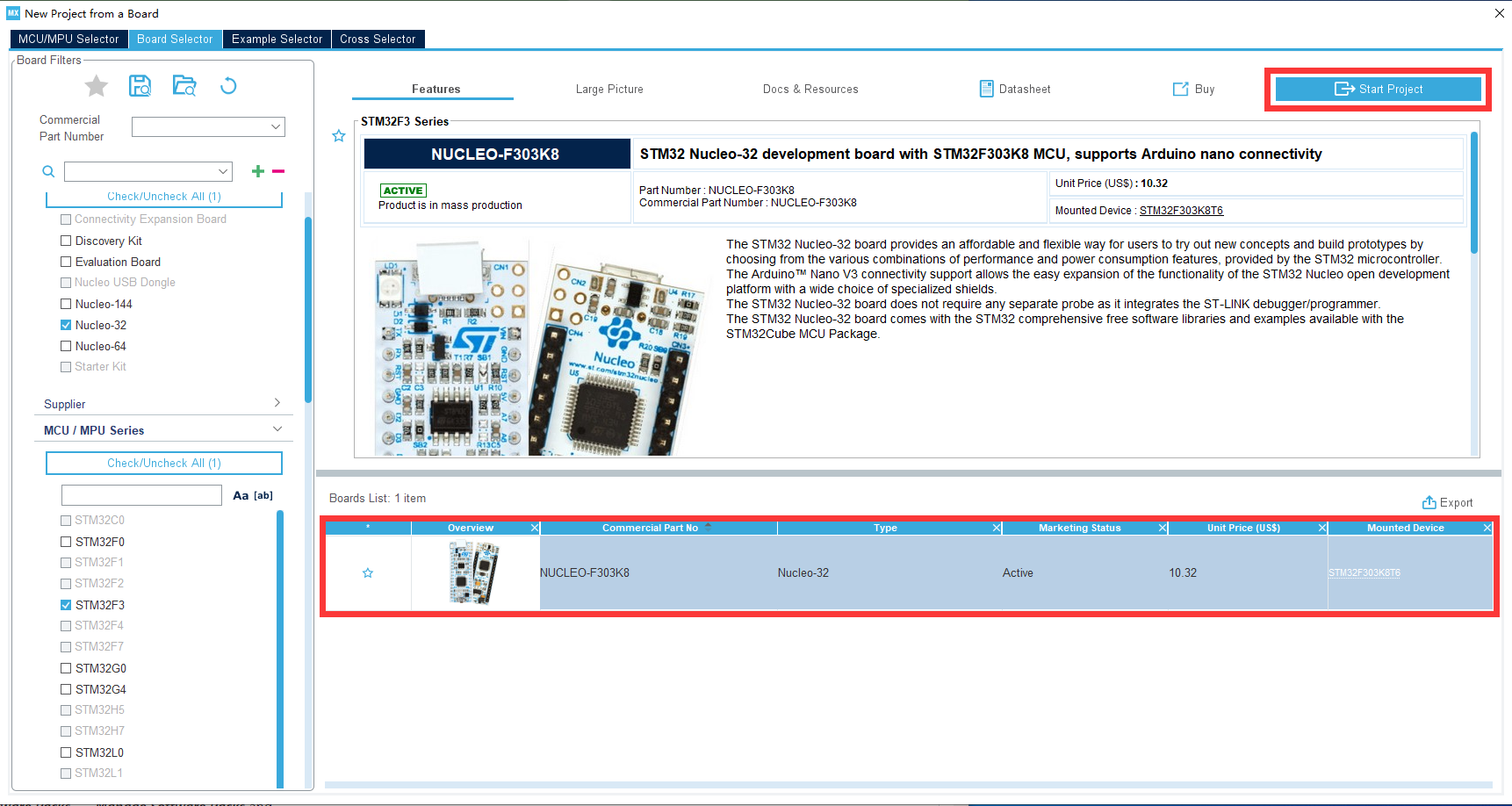Open the STM32F303K8T6 link in details panel

(1181, 211)
